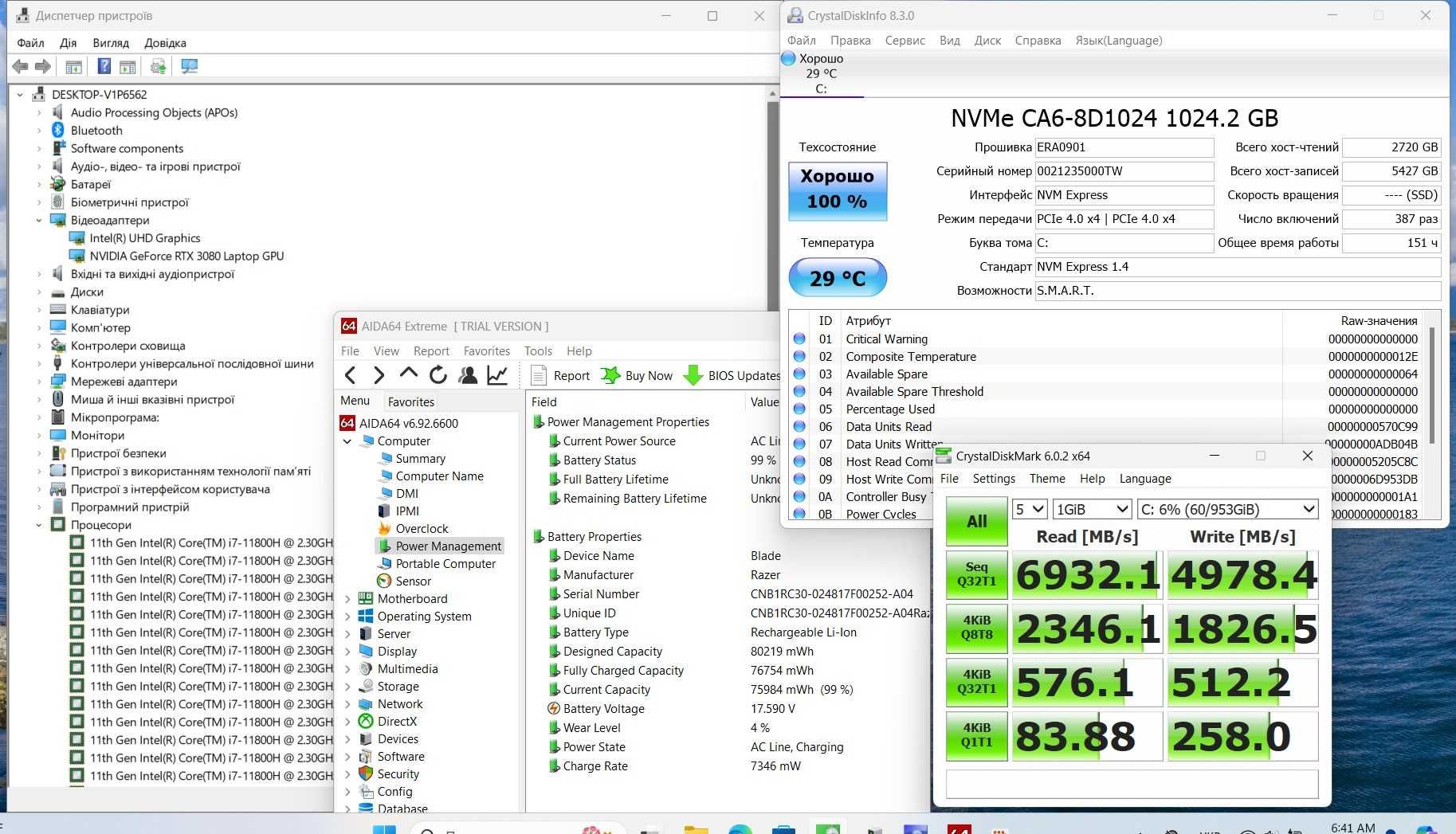Open the test count dropdown showing 5
Image resolution: width=1456 pixels, height=834 pixels.
pyautogui.click(x=1029, y=509)
